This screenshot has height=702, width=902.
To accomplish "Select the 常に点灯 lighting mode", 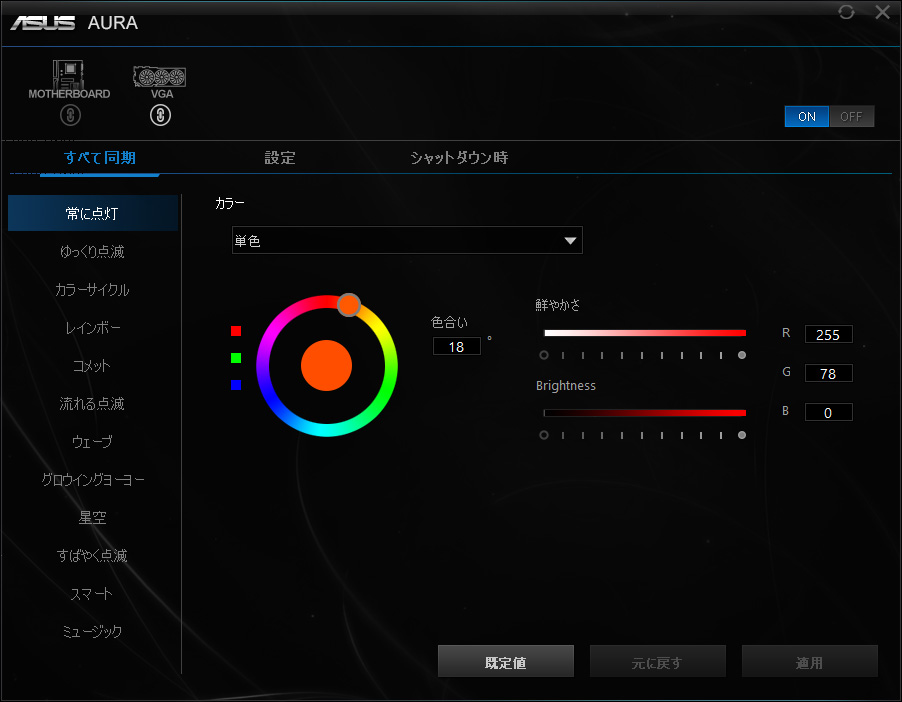I will 93,213.
